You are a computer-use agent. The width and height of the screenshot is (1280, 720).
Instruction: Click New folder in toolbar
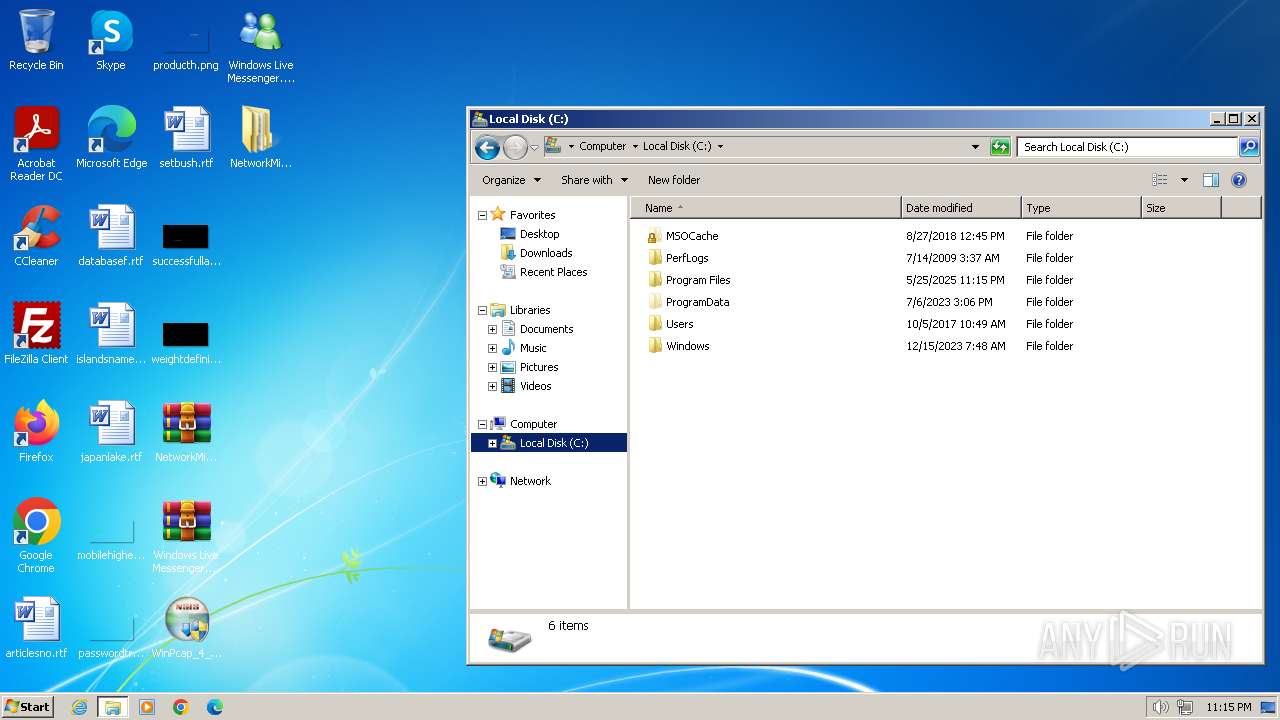coord(674,180)
